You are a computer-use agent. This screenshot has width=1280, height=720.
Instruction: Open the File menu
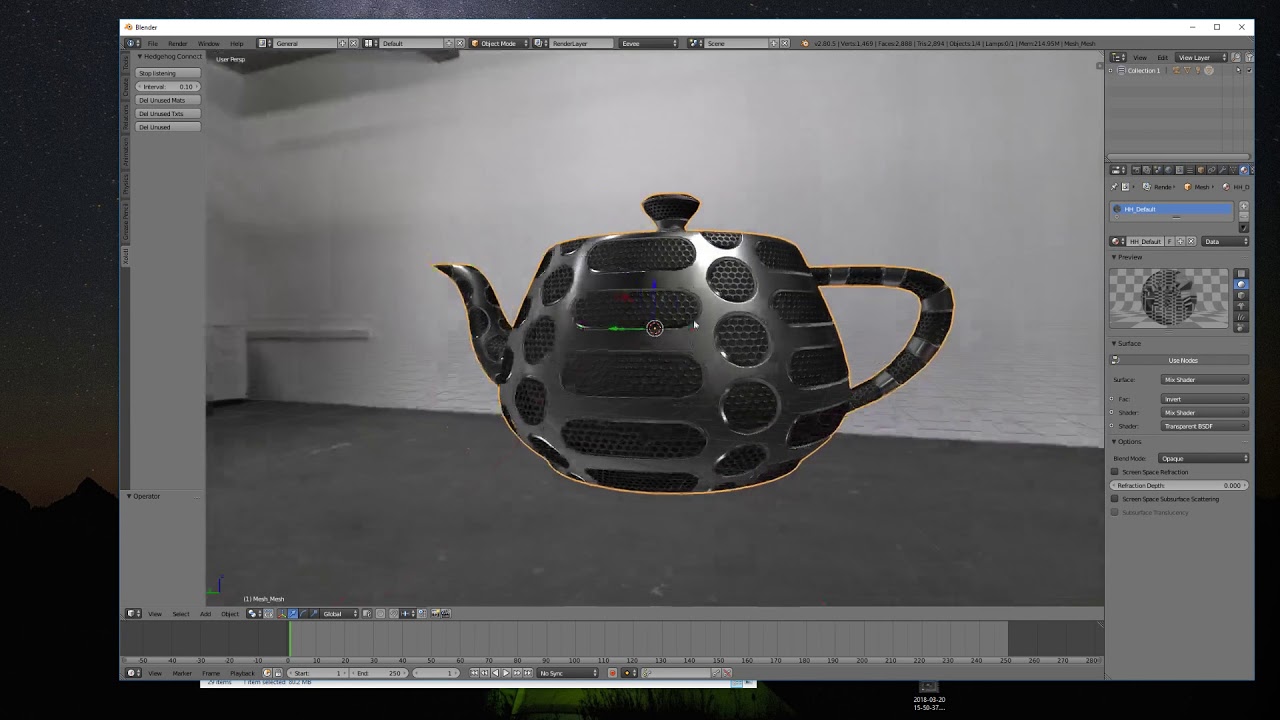(x=153, y=43)
